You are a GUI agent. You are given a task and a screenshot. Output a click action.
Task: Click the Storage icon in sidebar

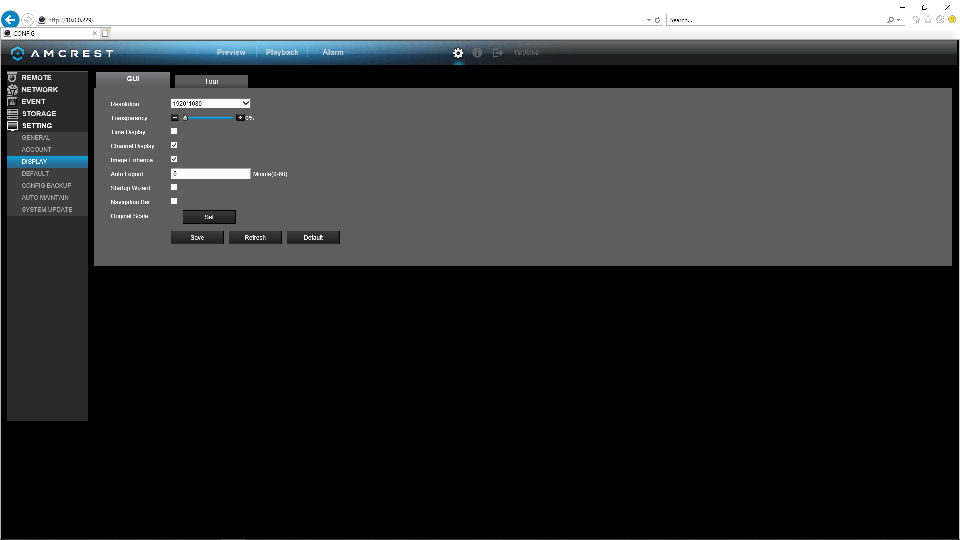12,113
